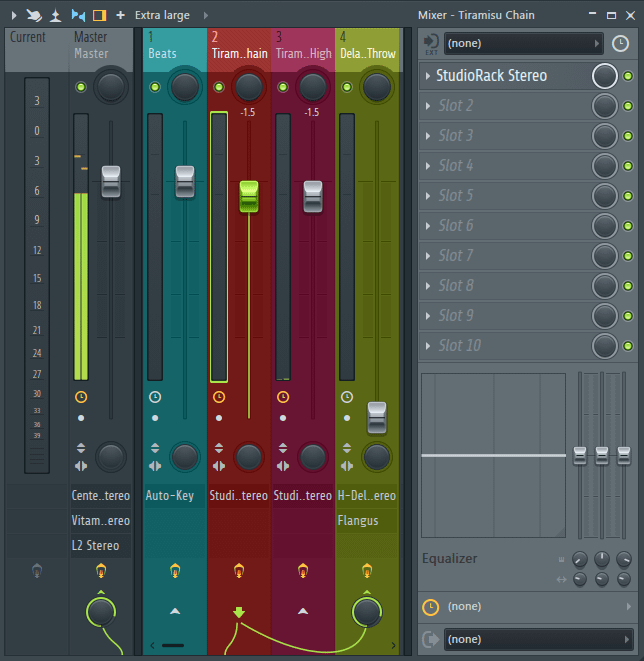Click the Tiramisu Chain track latency clock icon
This screenshot has height=661, width=644.
219,397
